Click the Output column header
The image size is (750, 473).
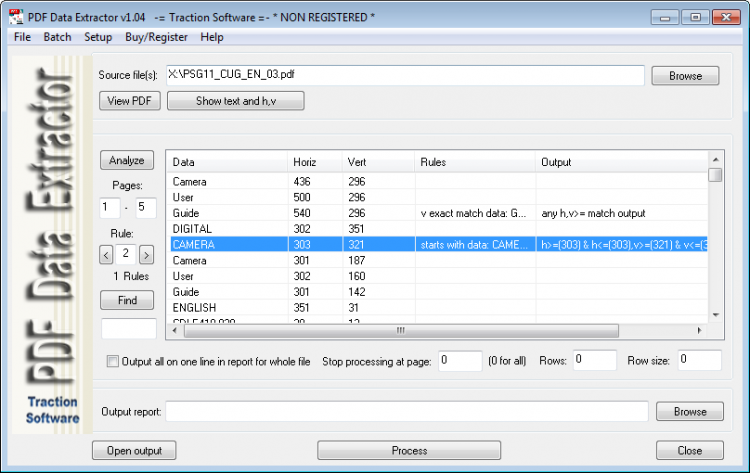pyautogui.click(x=621, y=162)
